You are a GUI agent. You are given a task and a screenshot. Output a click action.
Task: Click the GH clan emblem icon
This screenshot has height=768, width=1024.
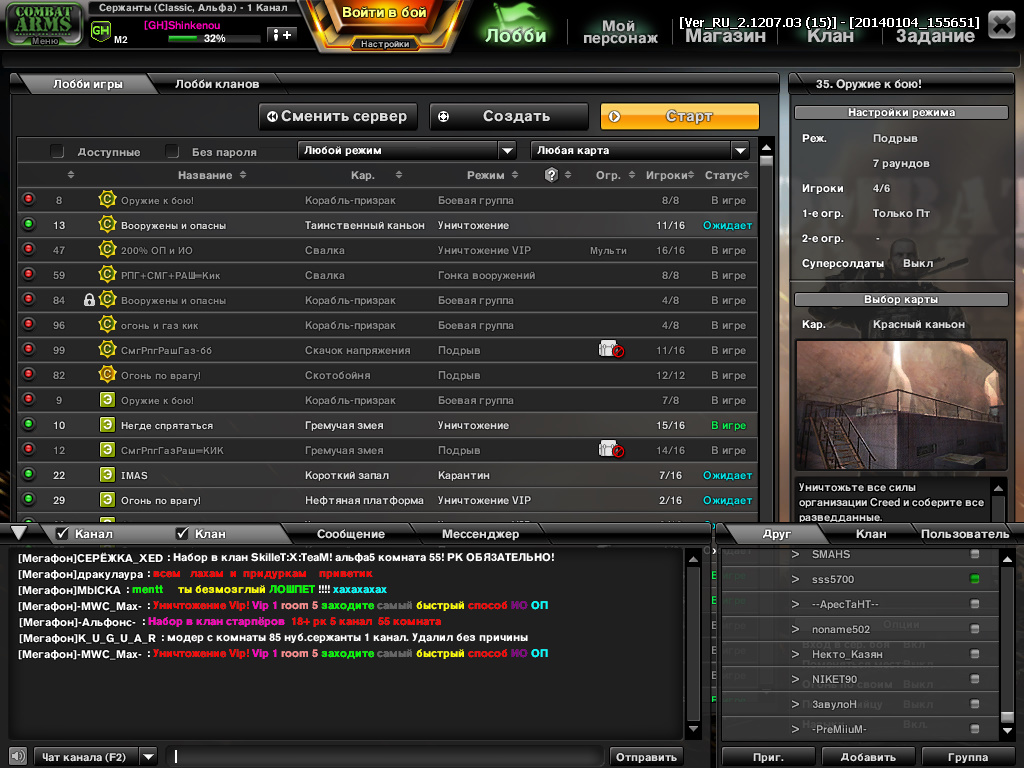coord(101,31)
